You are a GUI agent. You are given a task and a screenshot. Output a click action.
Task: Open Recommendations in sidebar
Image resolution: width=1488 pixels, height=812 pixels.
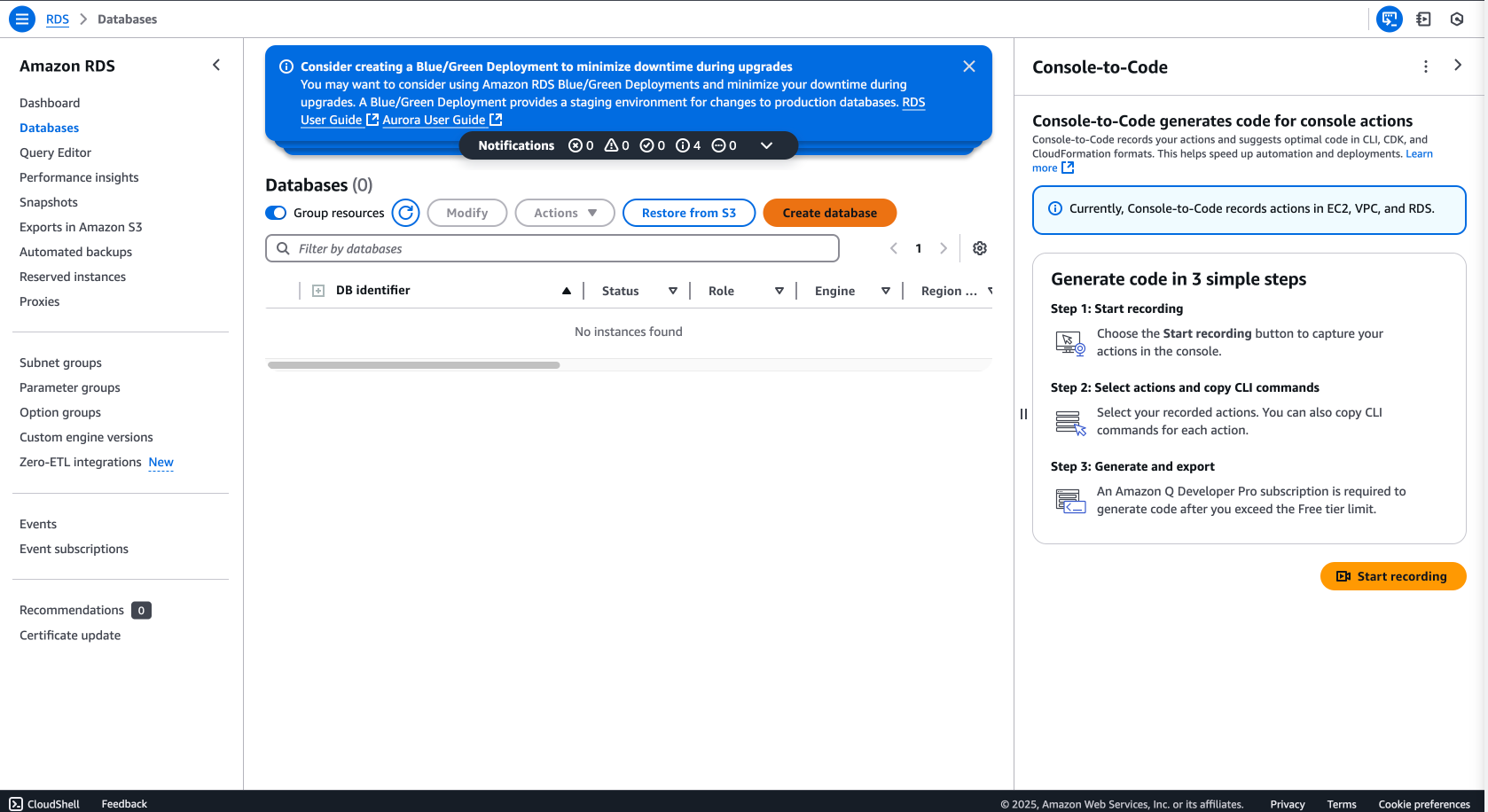72,610
